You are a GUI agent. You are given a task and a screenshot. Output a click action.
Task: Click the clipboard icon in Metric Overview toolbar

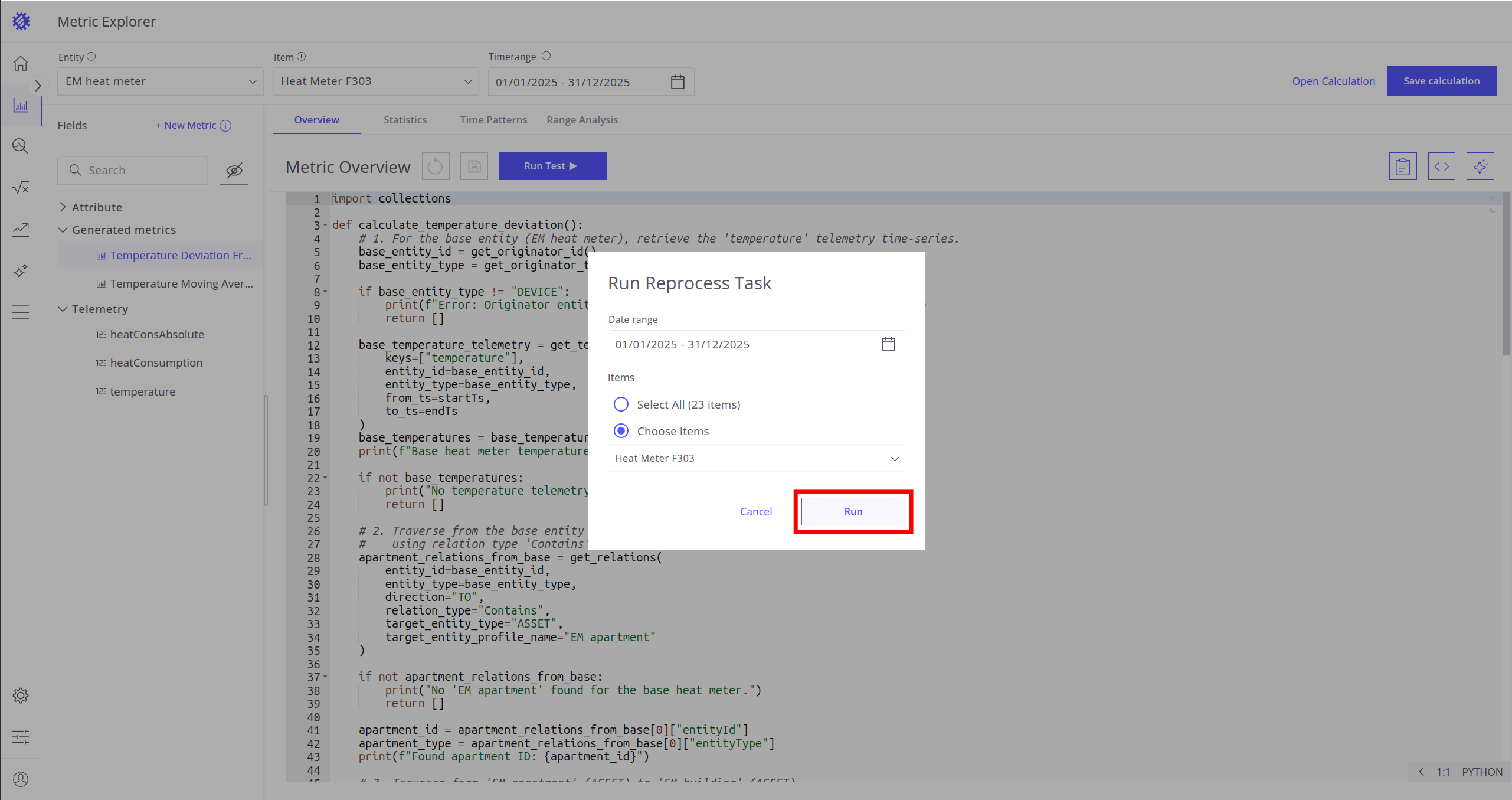(x=1403, y=166)
